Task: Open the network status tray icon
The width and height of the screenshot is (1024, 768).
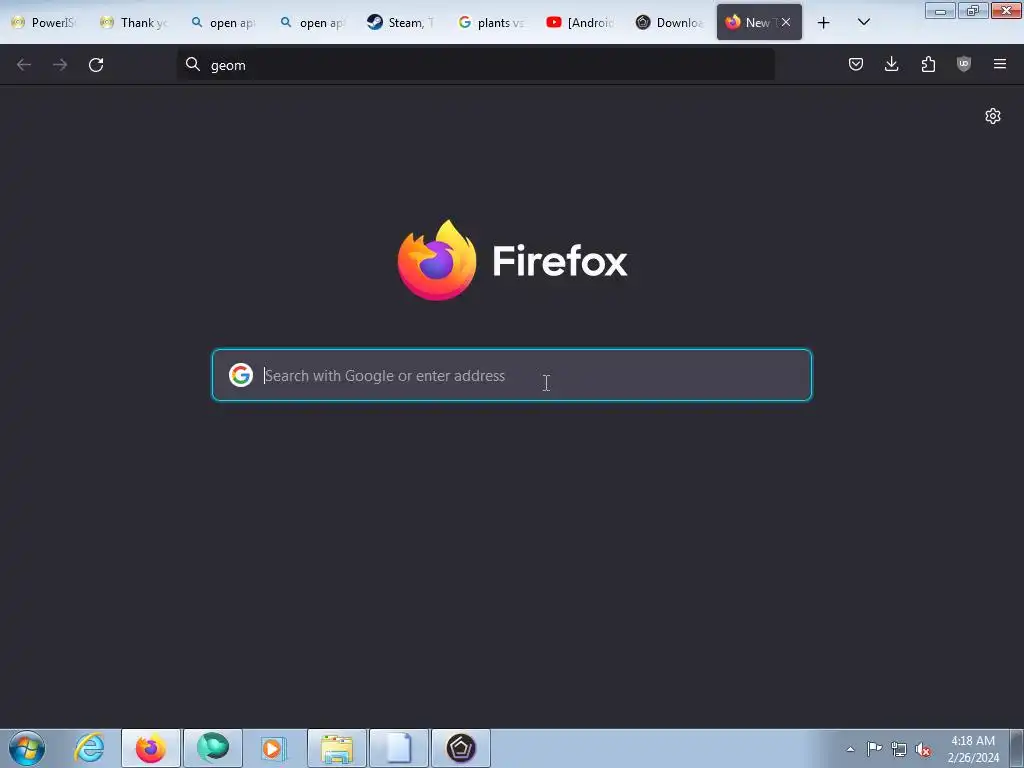Action: pos(899,749)
